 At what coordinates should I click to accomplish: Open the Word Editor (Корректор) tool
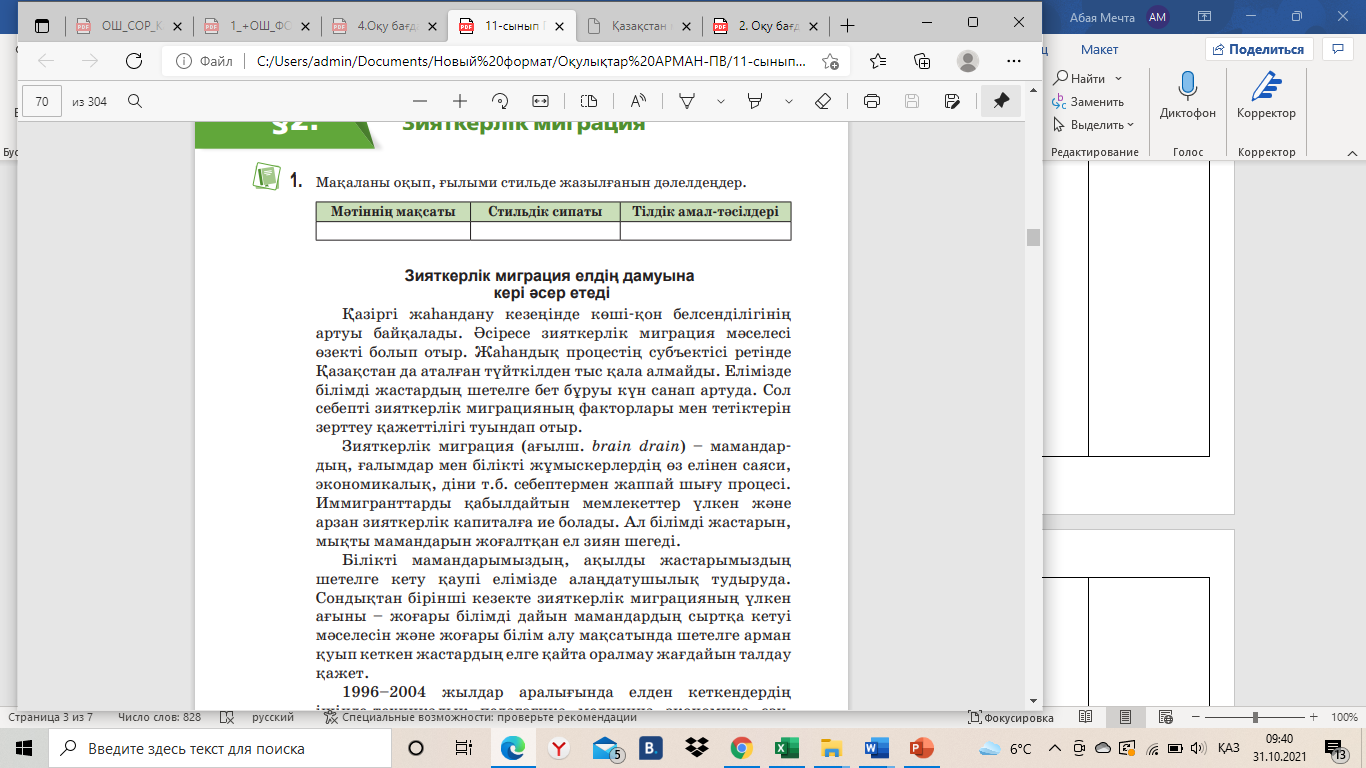coord(1266,95)
